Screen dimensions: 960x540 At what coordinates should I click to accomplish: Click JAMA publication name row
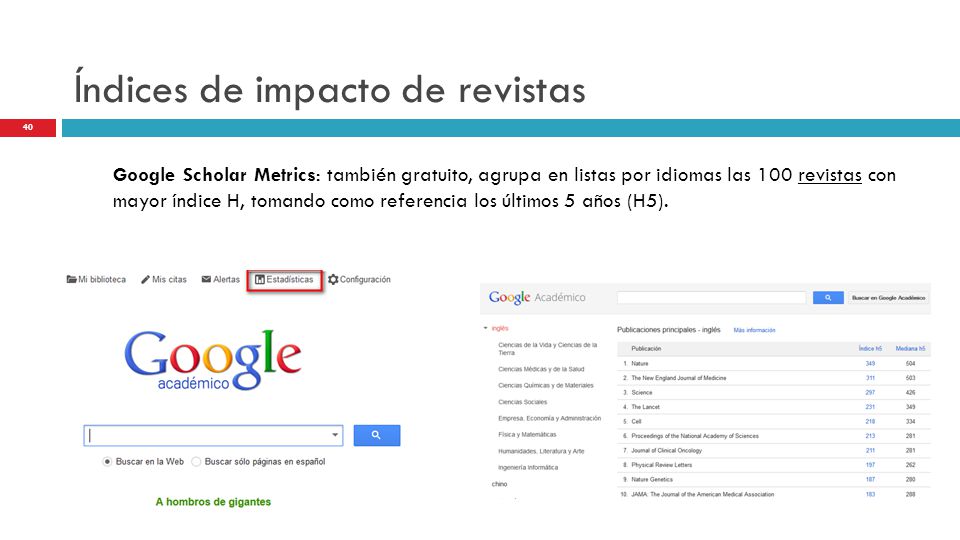pos(703,495)
